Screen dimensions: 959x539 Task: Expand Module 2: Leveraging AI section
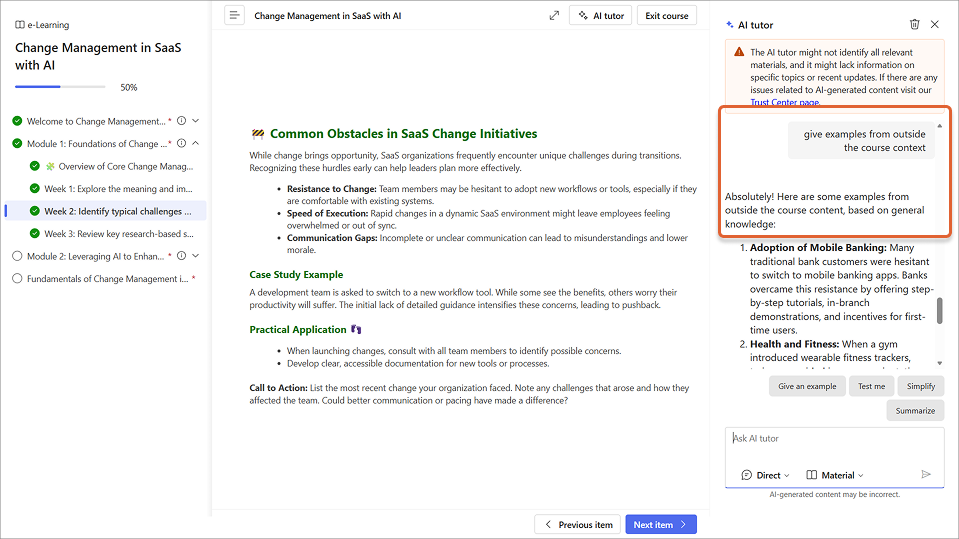[196, 256]
